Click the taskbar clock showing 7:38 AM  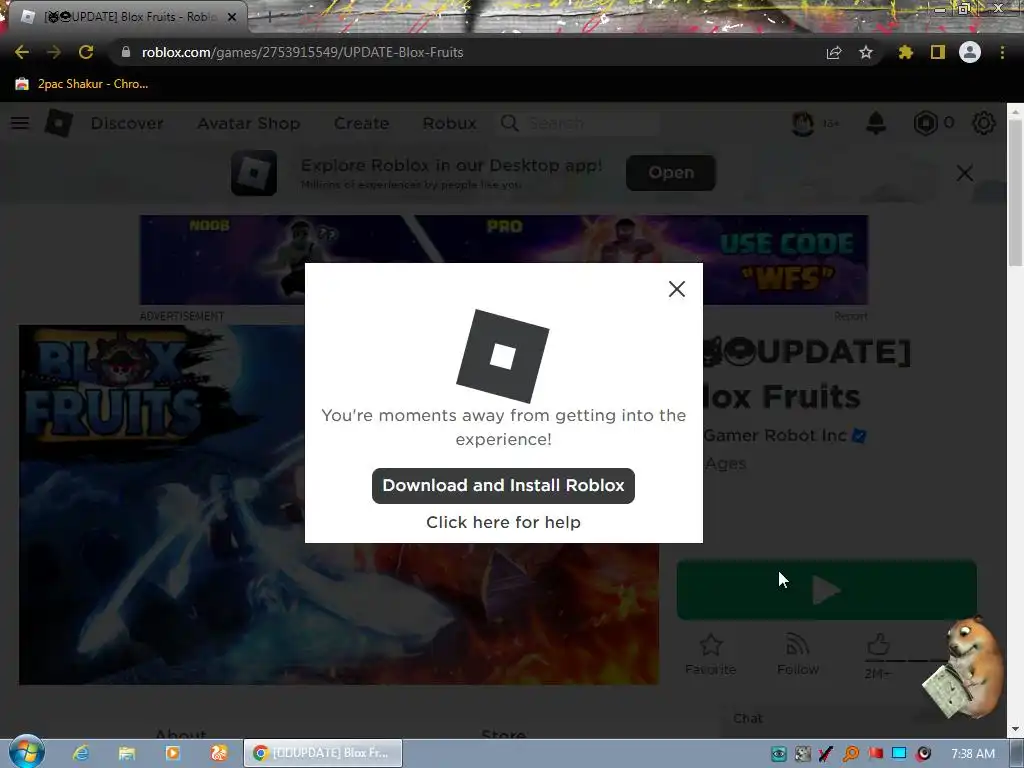point(972,754)
